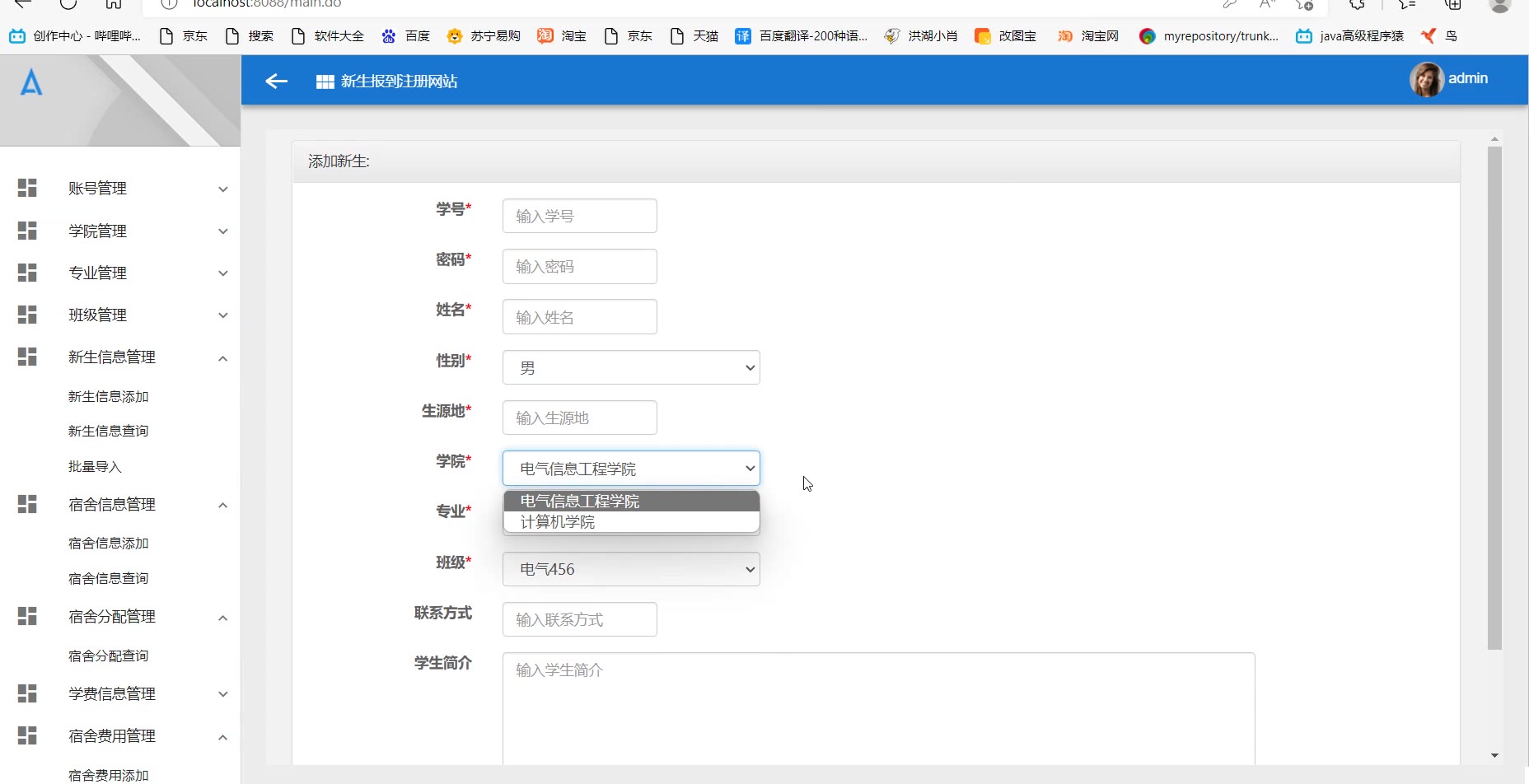Click the 学院管理 sidebar grid icon
Screen dimensions: 1529x784
click(27, 231)
